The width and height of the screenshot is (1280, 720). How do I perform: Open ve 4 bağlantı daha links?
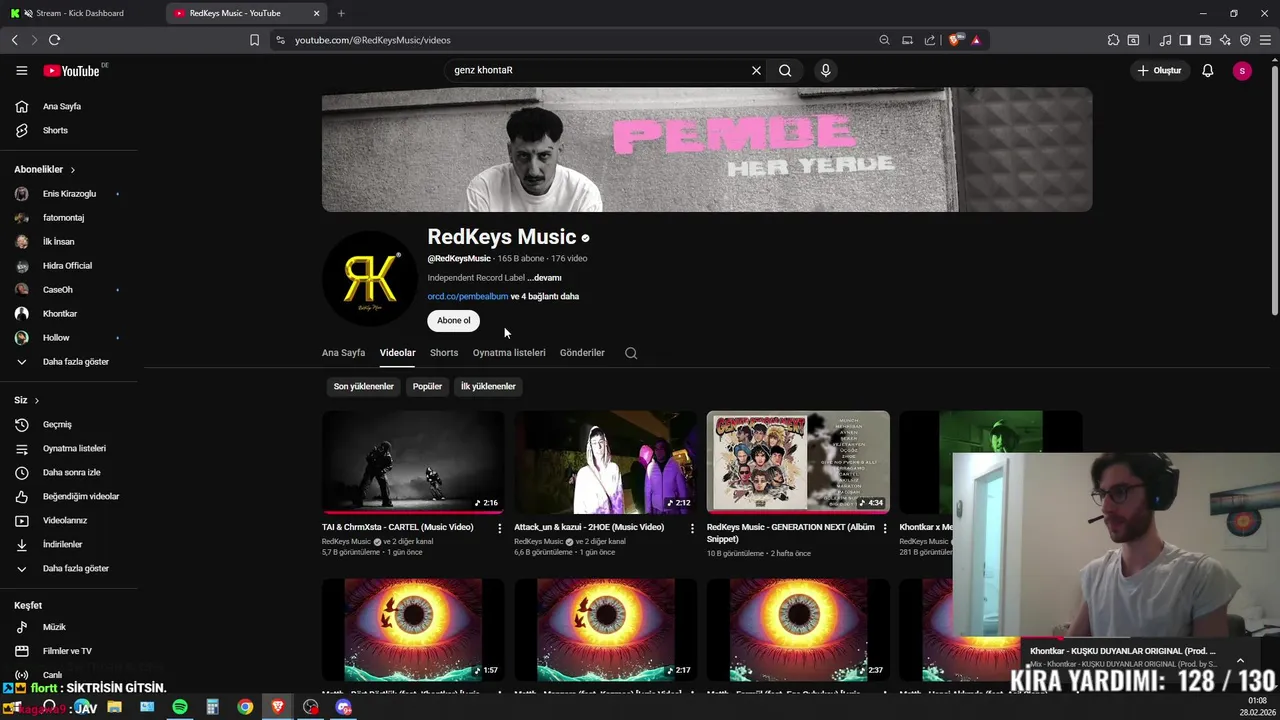[545, 296]
